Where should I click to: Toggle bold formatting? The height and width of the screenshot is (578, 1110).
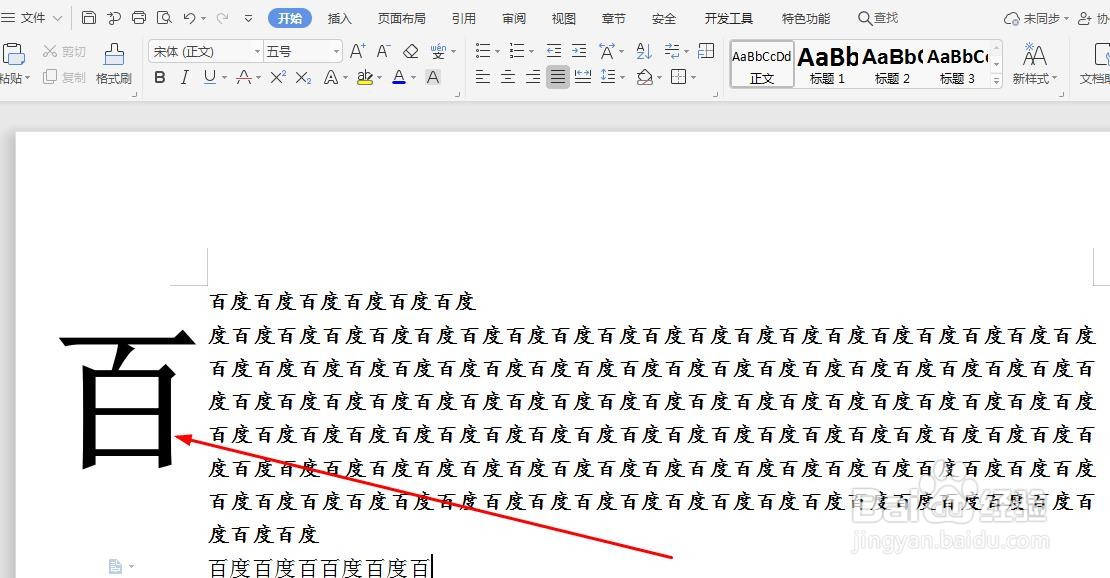point(160,77)
